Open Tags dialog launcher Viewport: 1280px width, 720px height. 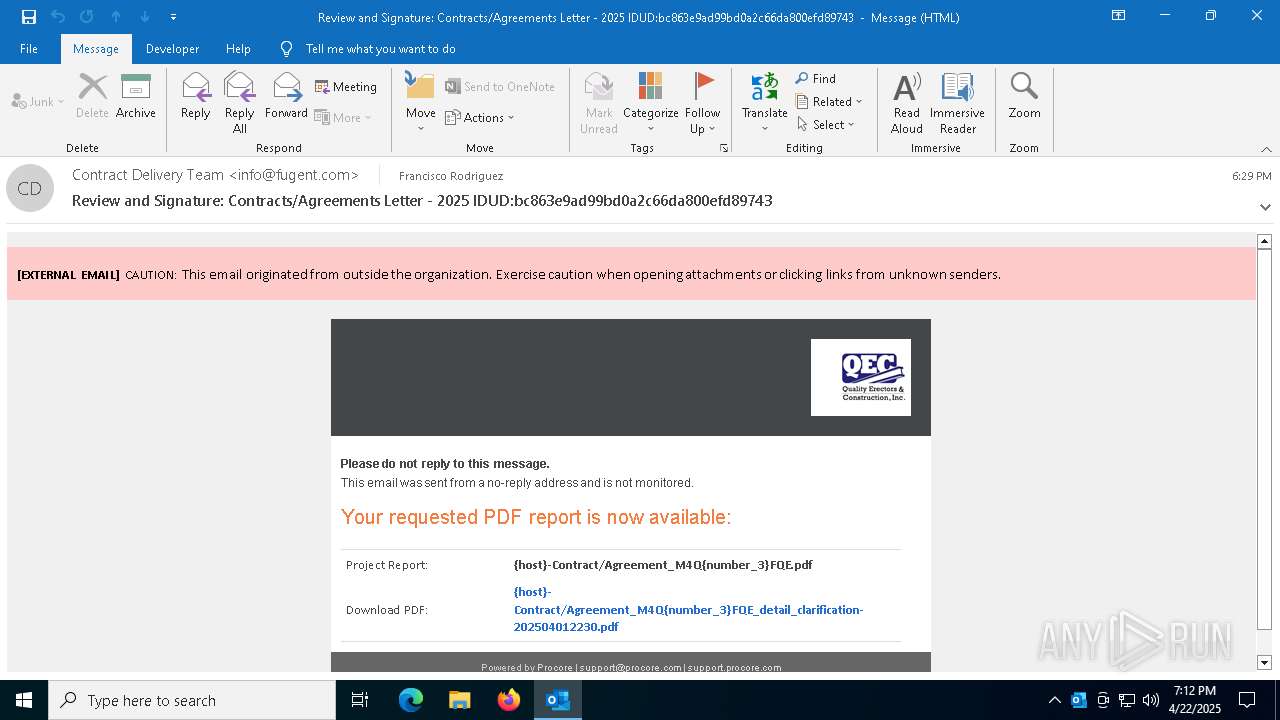point(723,148)
